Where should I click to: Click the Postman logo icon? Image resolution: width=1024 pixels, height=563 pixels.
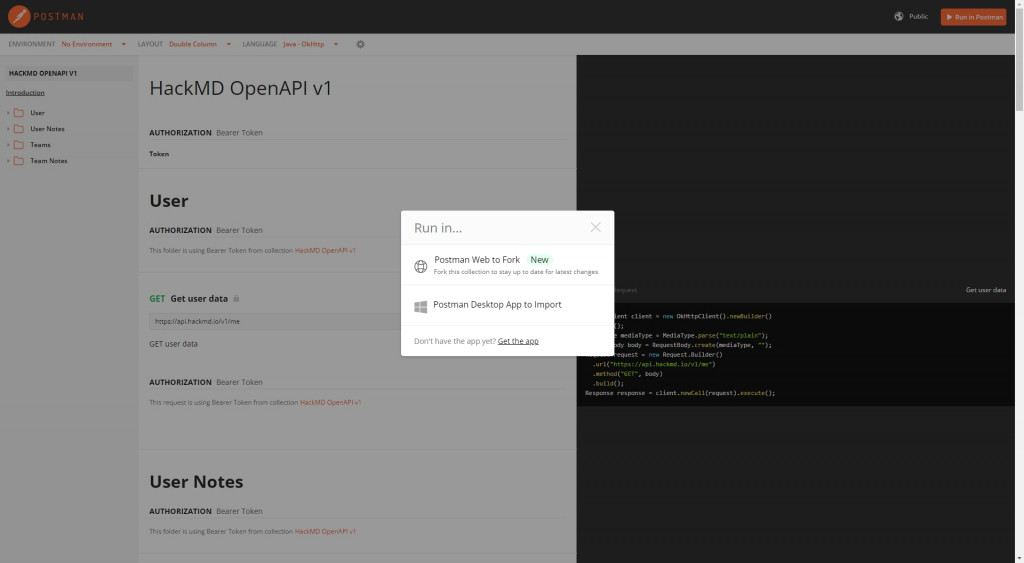(x=19, y=16)
